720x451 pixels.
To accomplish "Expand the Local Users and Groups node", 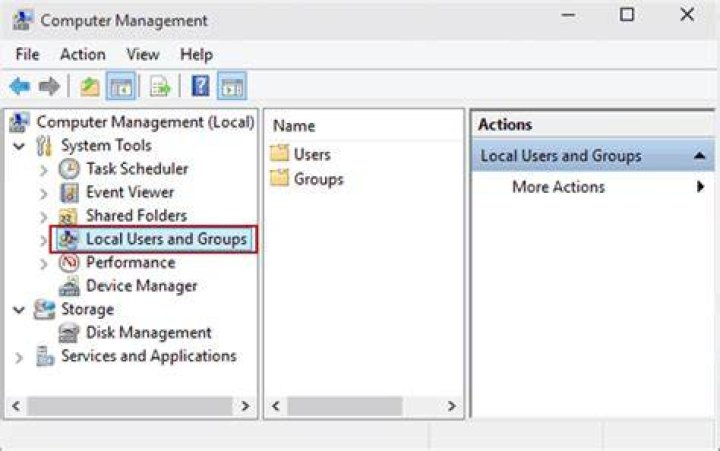I will click(x=44, y=240).
